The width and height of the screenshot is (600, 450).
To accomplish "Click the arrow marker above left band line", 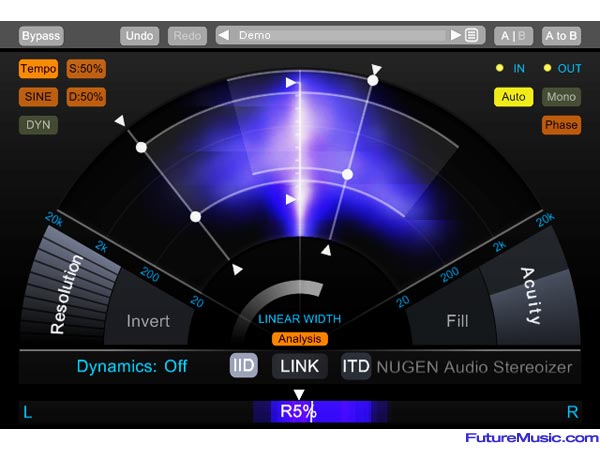I will (x=120, y=121).
